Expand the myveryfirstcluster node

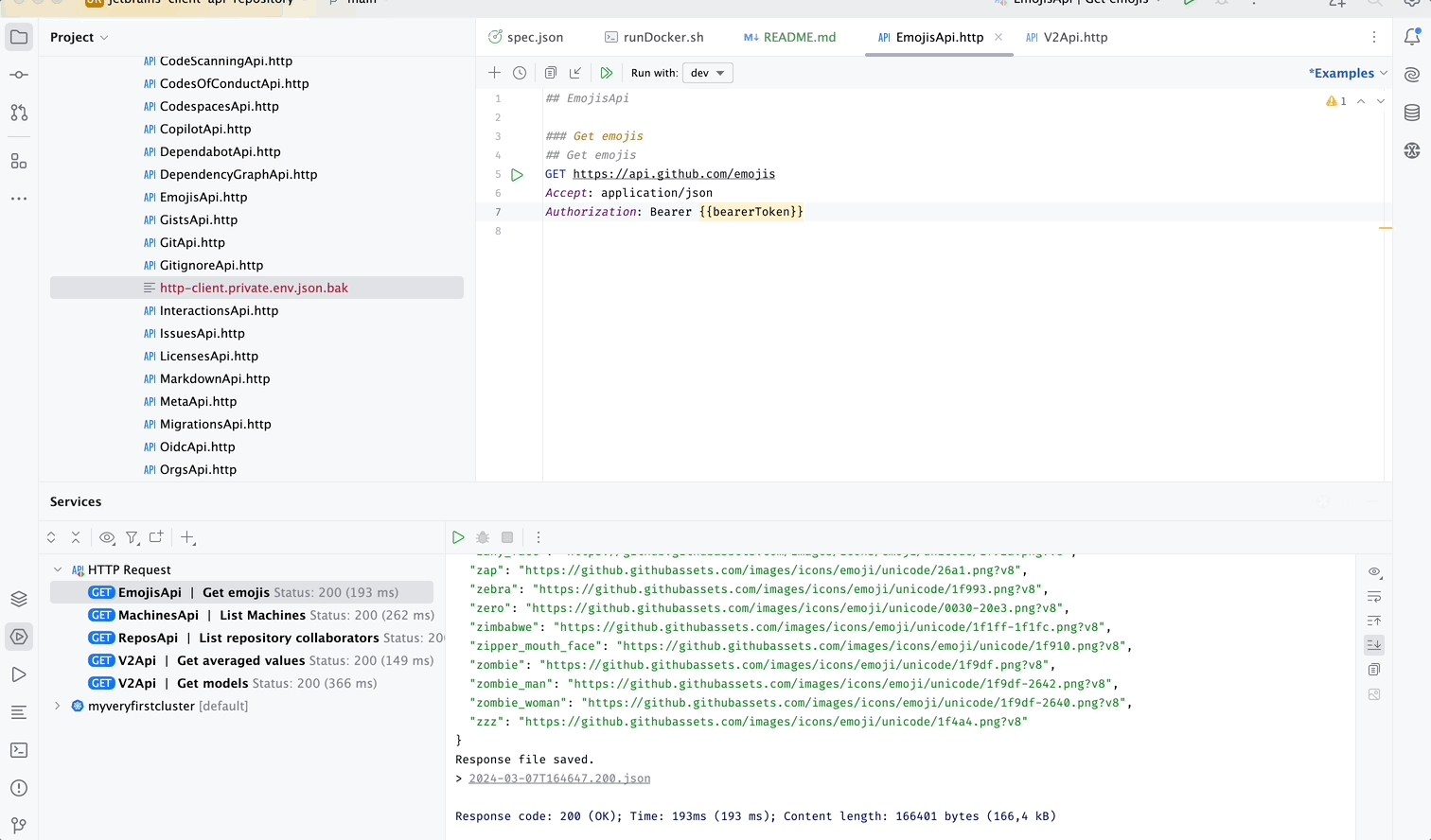(x=58, y=707)
